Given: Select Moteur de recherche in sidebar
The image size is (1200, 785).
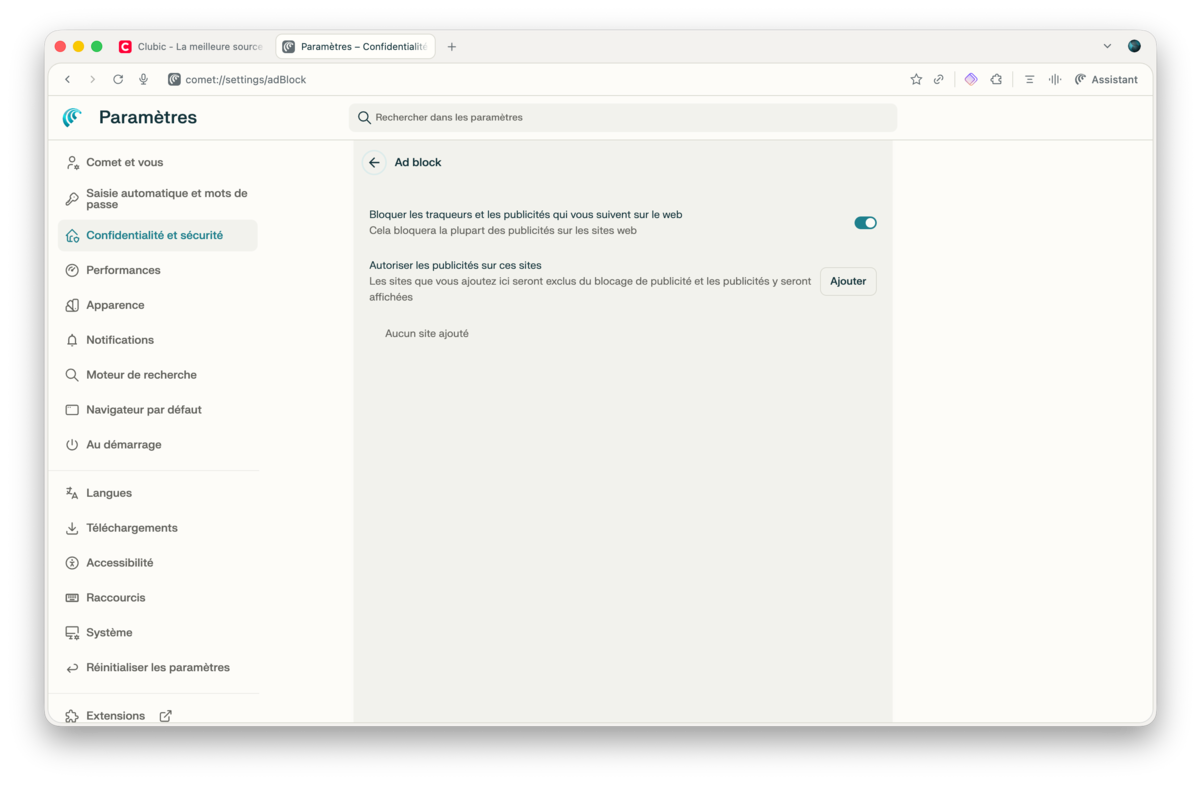Looking at the screenshot, I should (x=141, y=375).
